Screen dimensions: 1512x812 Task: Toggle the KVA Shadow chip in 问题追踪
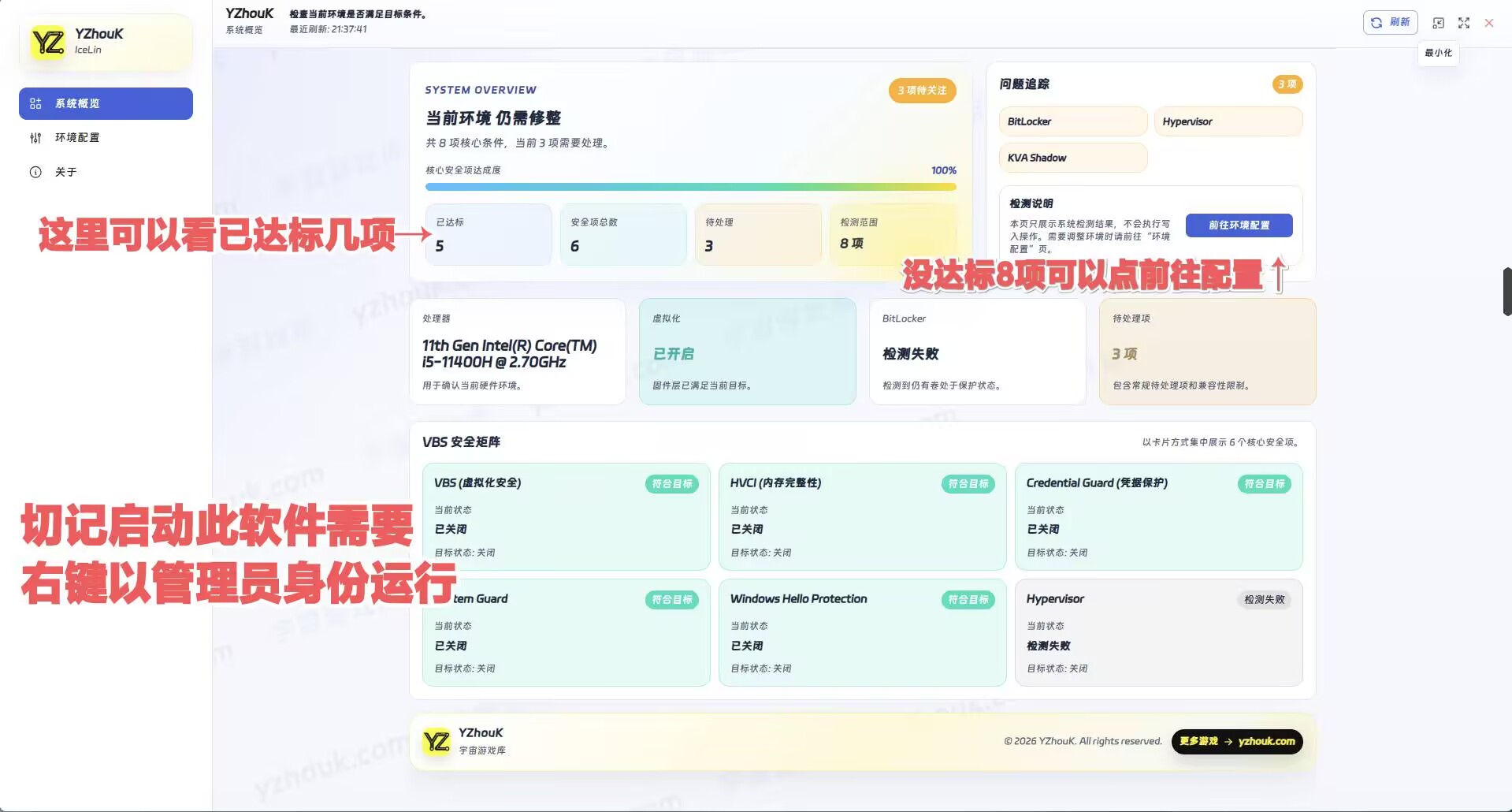coord(1072,158)
